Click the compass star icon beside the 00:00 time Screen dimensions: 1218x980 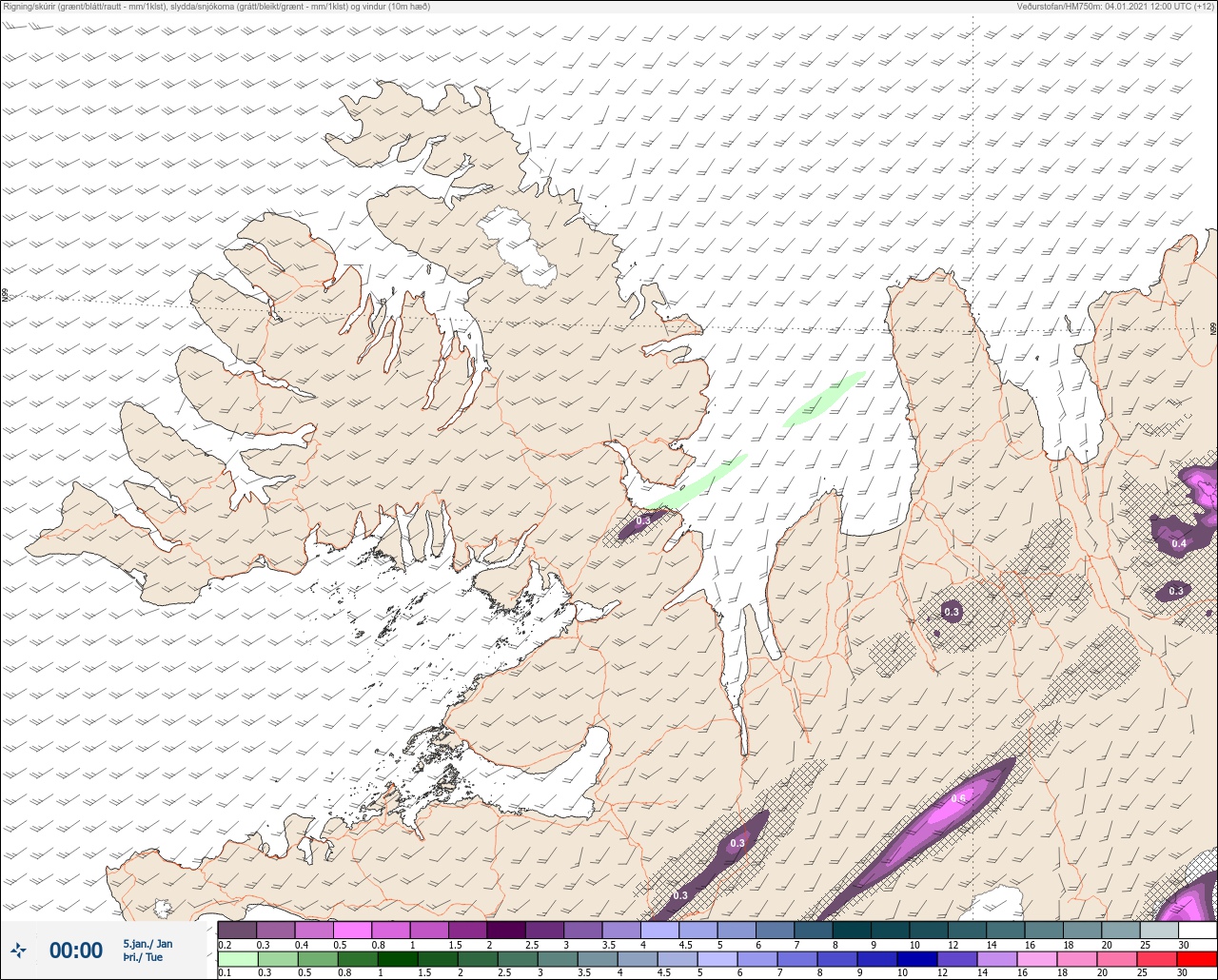coord(19,951)
